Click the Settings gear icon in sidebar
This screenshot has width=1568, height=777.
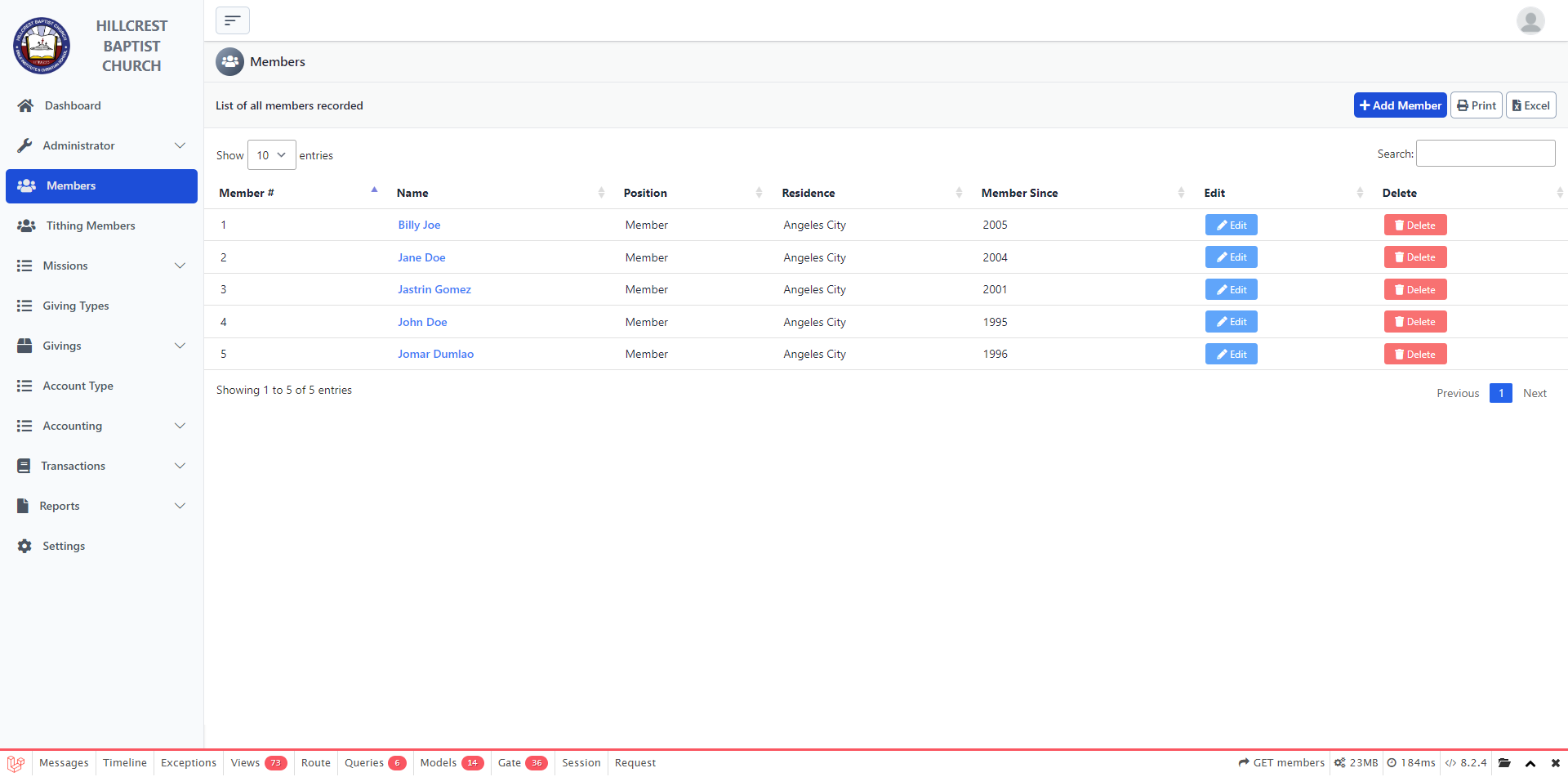click(24, 546)
